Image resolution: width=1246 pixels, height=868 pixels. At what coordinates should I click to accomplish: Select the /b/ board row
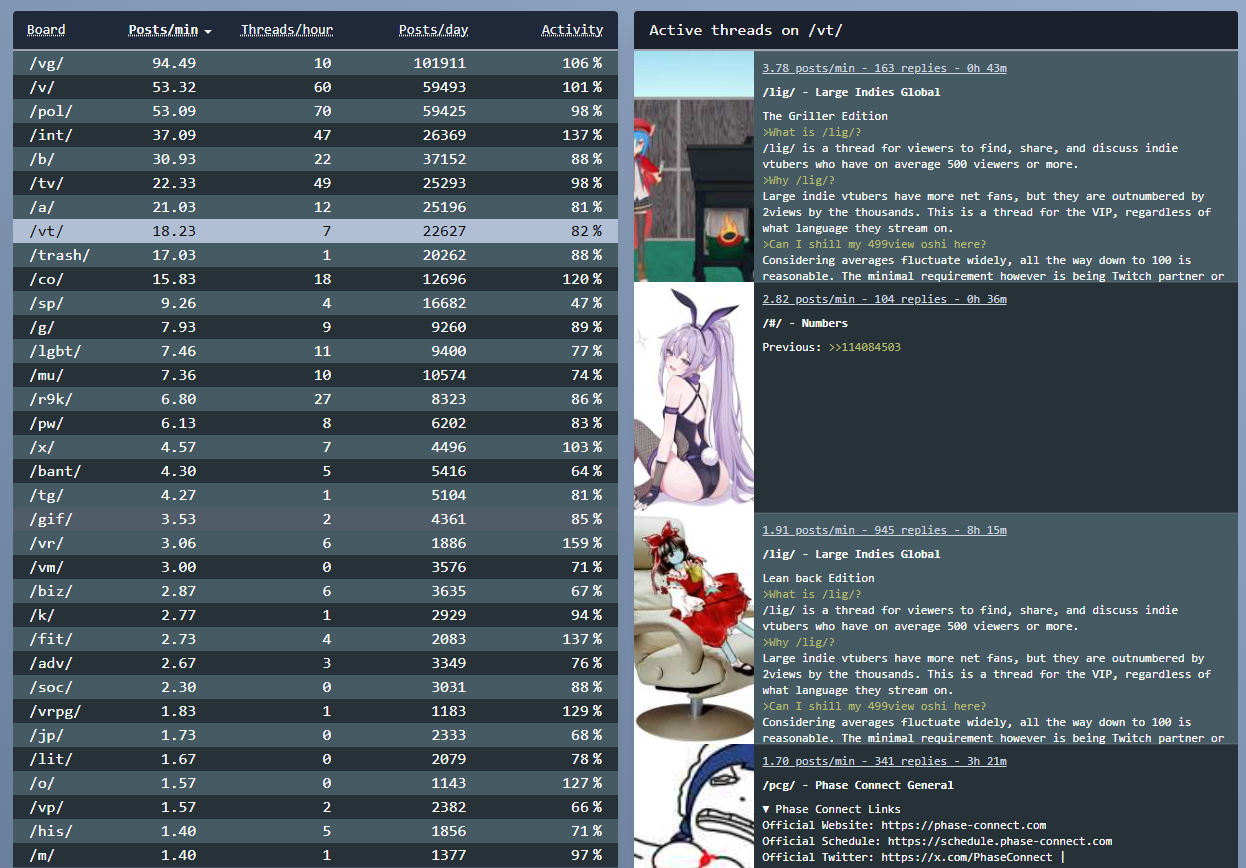(315, 159)
